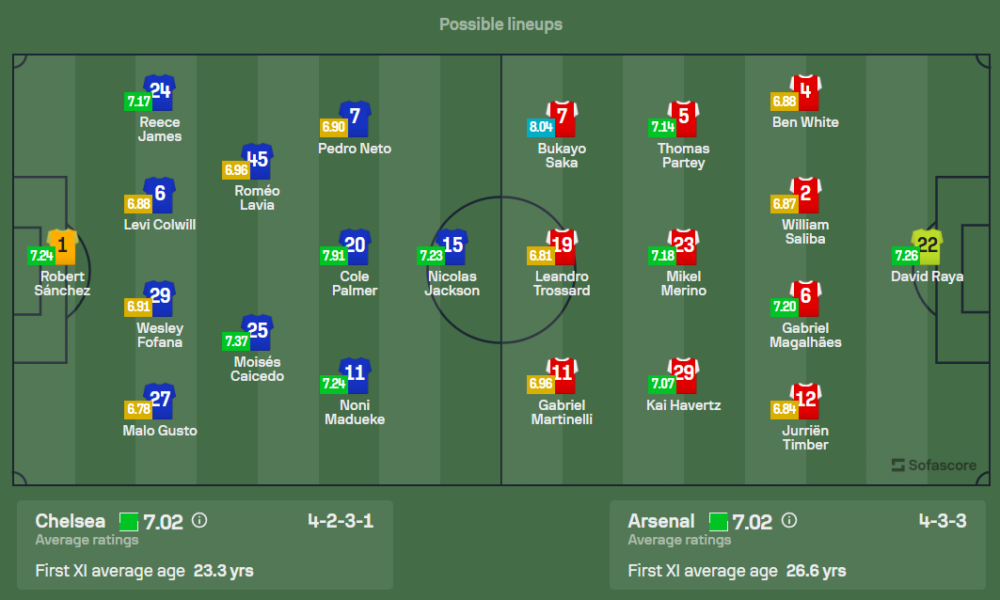Screen dimensions: 1000x600
Task: Open the Chelsea team name link
Action: point(70,521)
